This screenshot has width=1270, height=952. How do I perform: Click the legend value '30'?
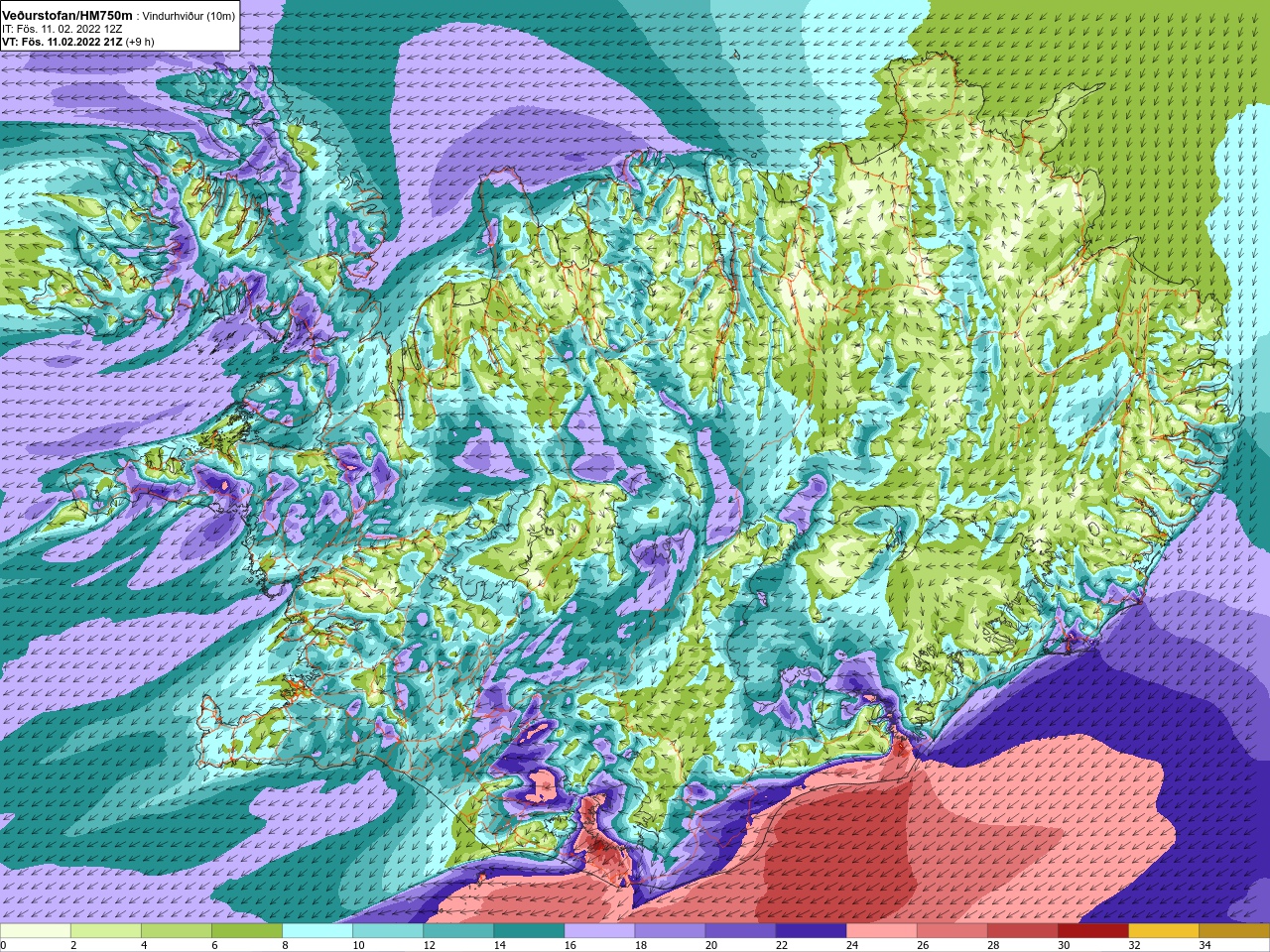pos(1064,945)
